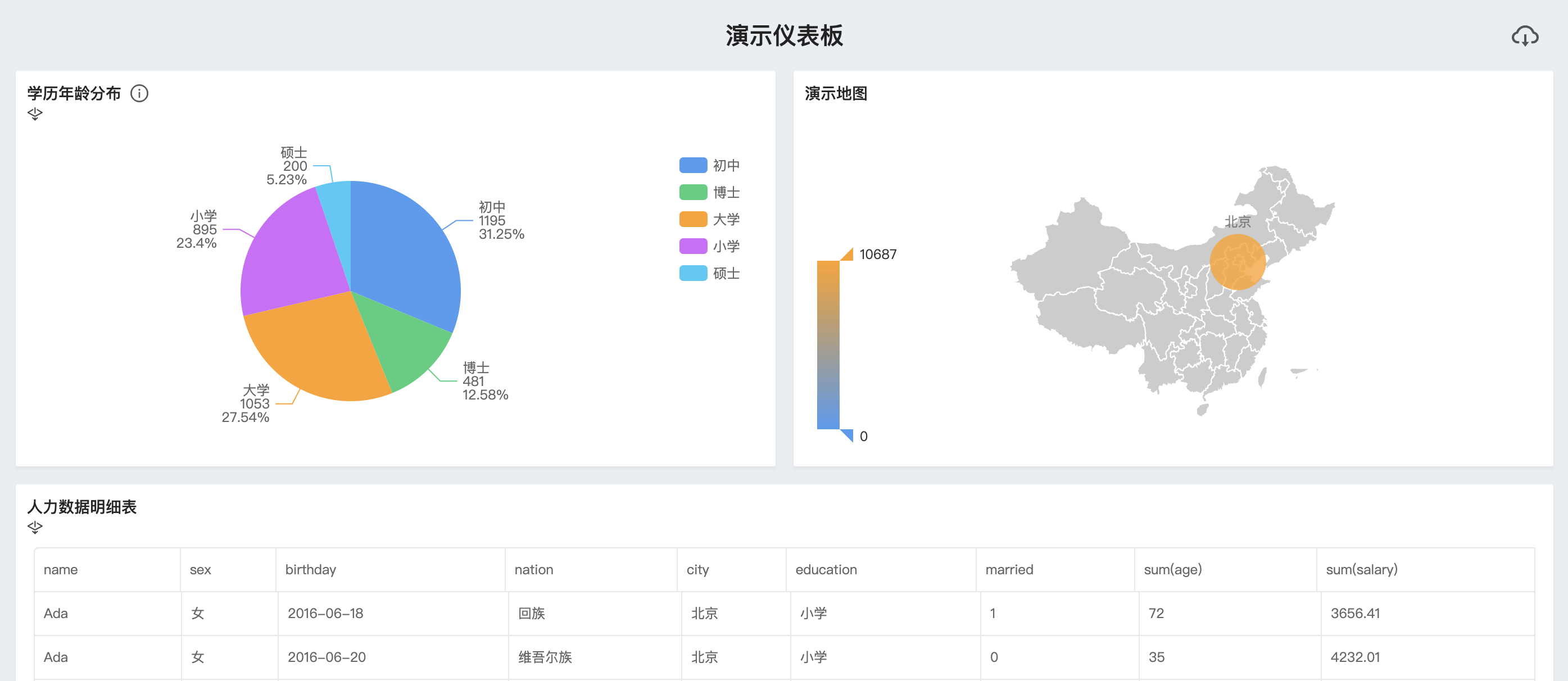Click the birthday column header

click(310, 570)
